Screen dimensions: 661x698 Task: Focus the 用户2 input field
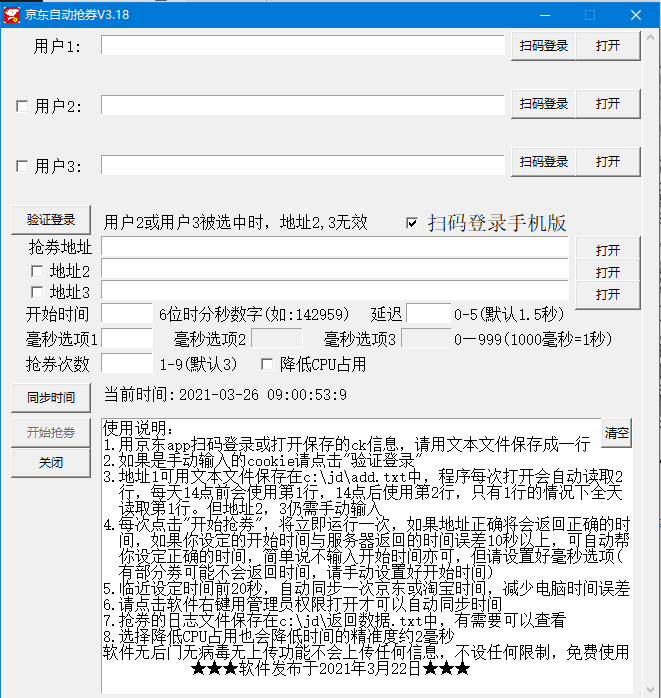click(303, 105)
